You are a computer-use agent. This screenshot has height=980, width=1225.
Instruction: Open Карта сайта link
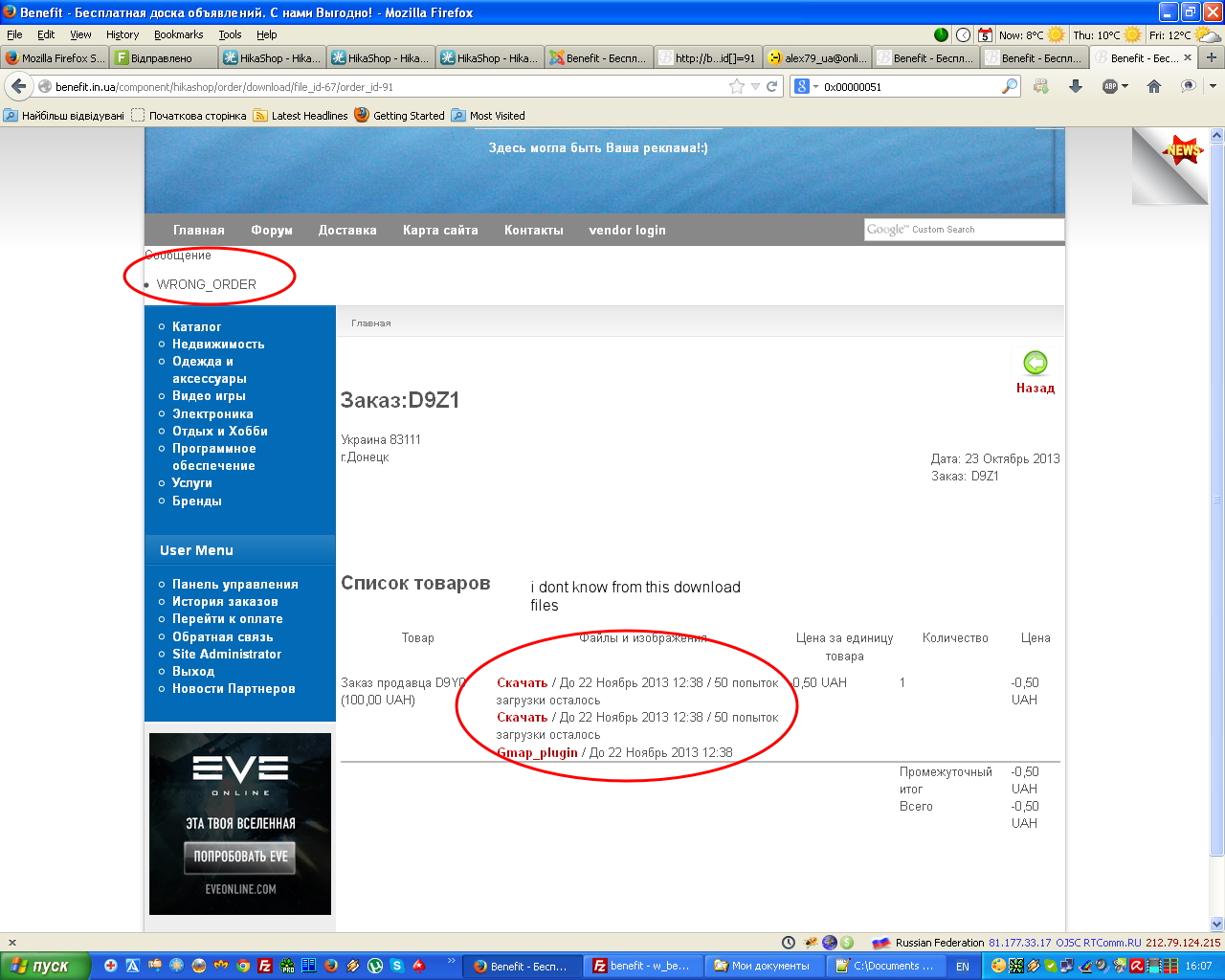[440, 230]
